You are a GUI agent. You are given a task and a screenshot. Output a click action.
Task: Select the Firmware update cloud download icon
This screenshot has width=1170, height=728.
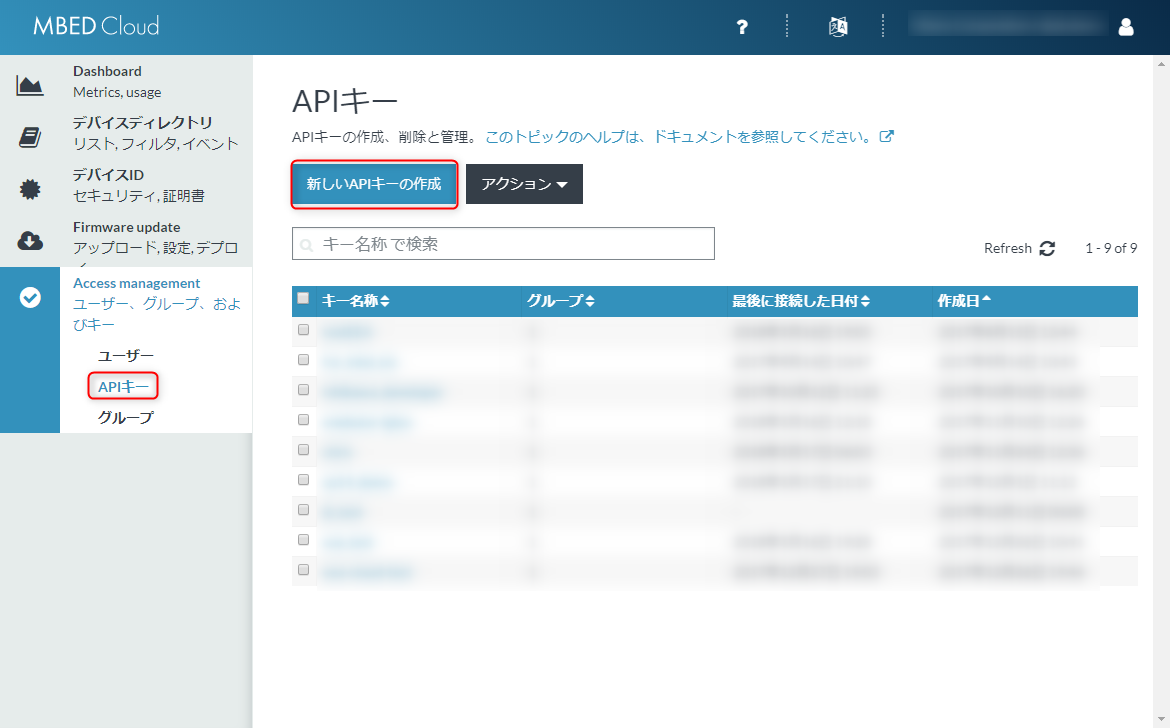tap(30, 241)
